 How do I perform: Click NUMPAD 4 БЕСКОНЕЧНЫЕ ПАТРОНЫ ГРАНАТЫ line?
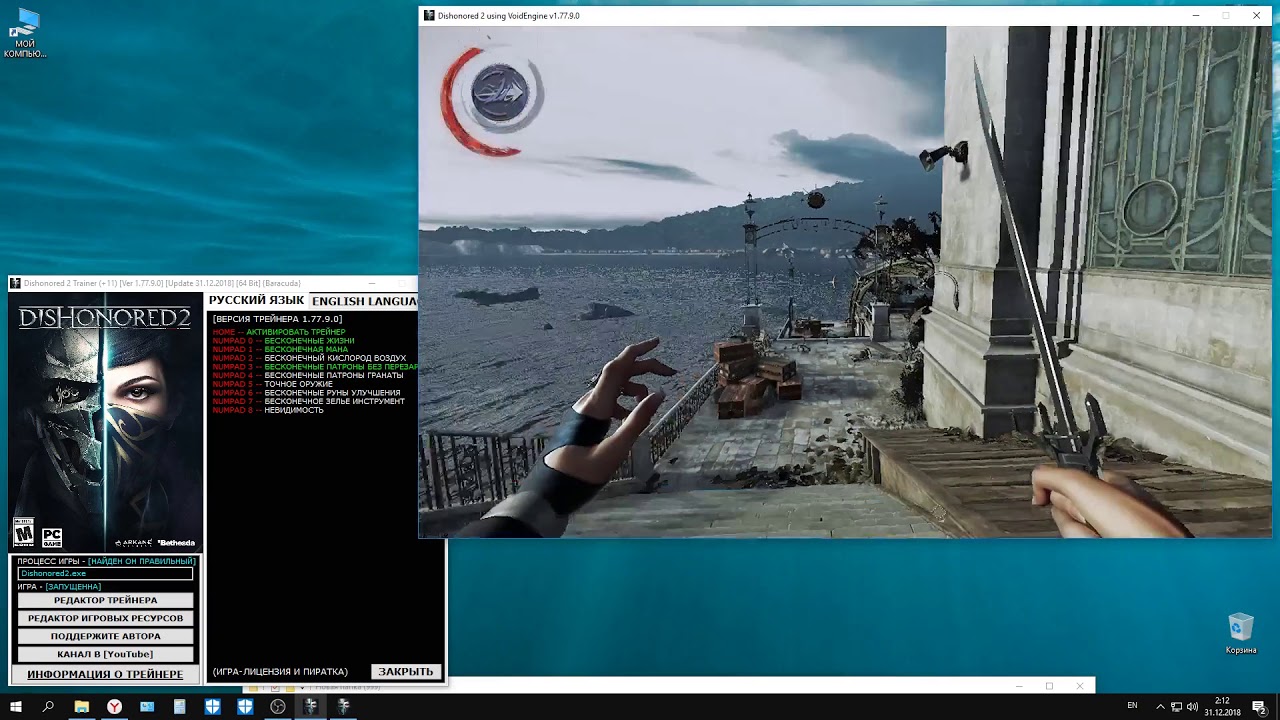(308, 376)
